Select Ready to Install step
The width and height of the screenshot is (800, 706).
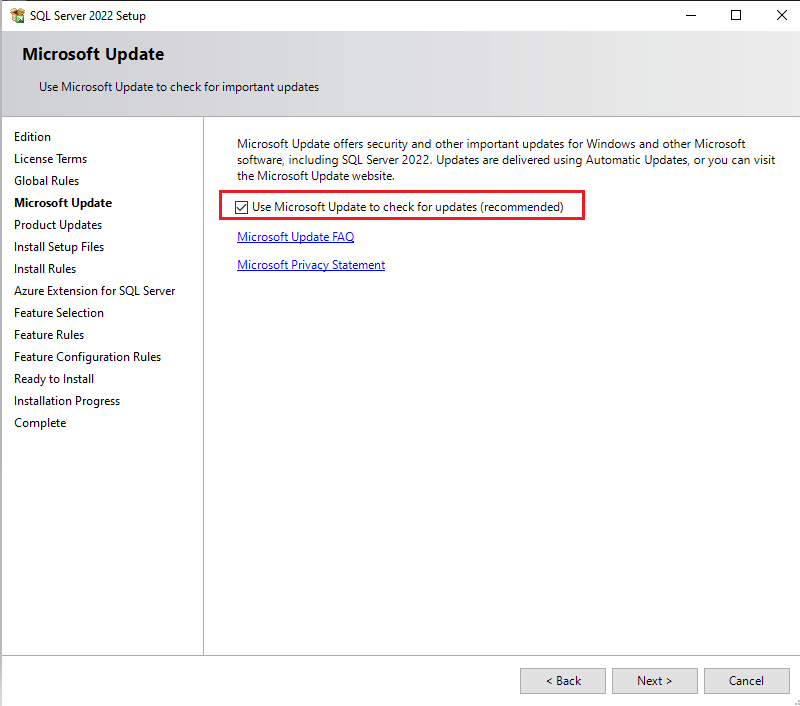pos(54,379)
